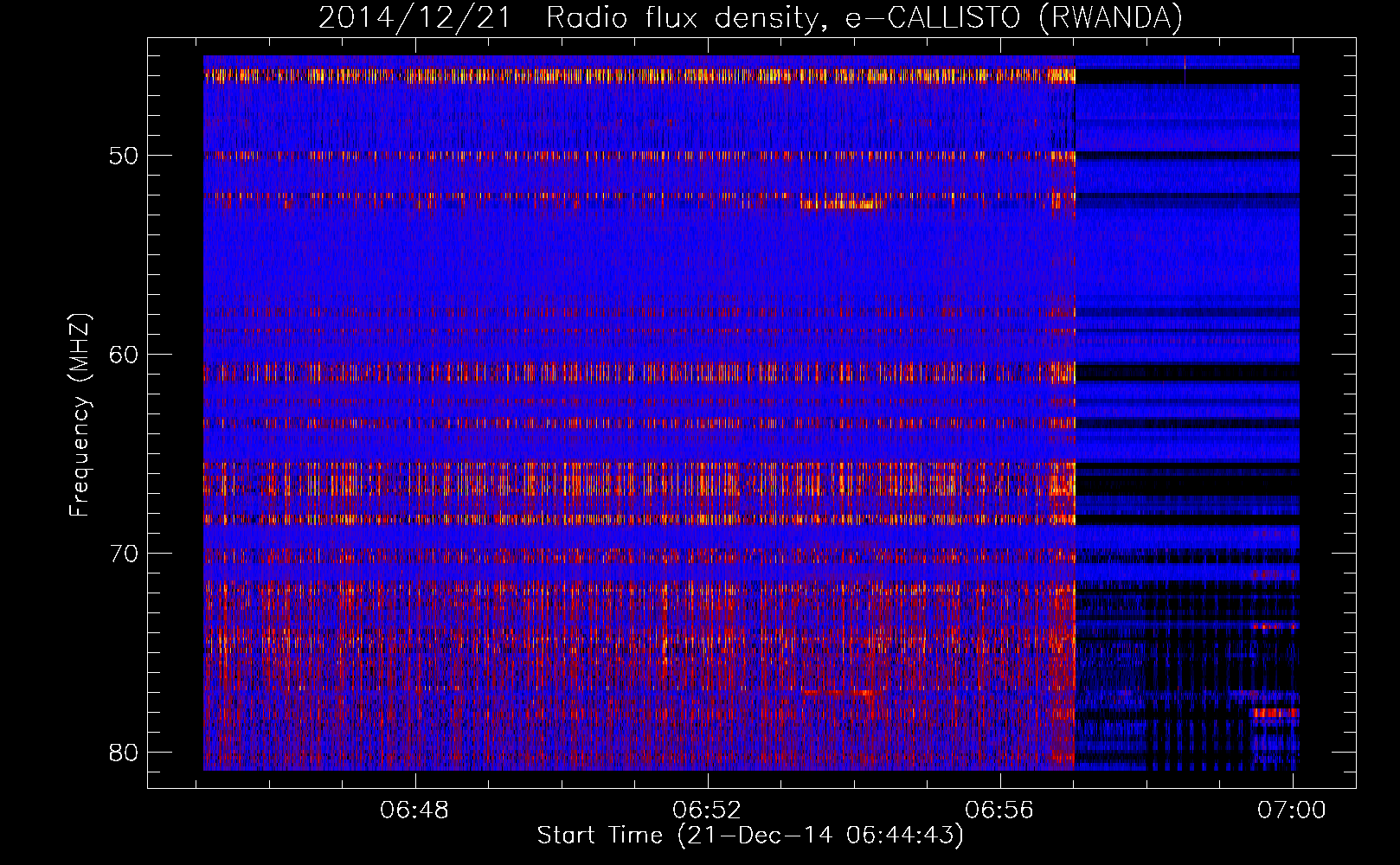
Task: Click the 06:56 time tick label
Action: 999,811
